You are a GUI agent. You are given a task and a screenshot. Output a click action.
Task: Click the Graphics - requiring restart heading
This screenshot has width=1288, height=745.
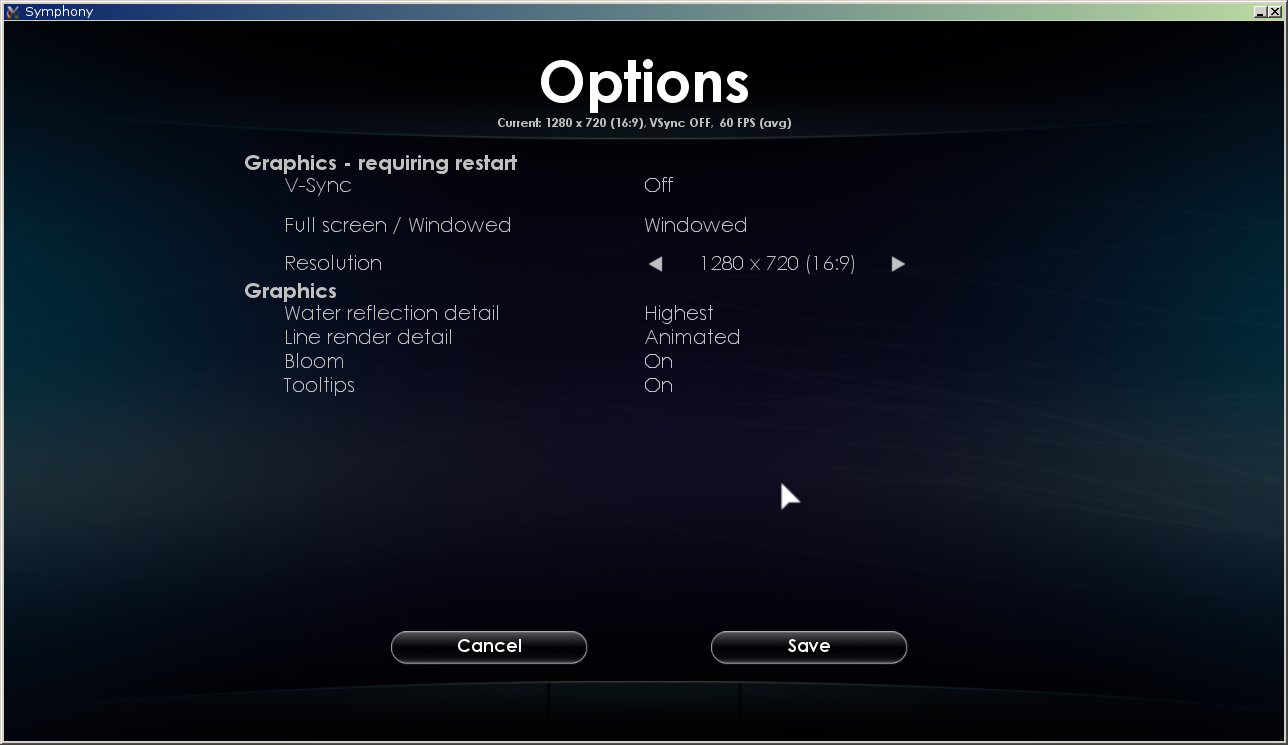point(380,163)
